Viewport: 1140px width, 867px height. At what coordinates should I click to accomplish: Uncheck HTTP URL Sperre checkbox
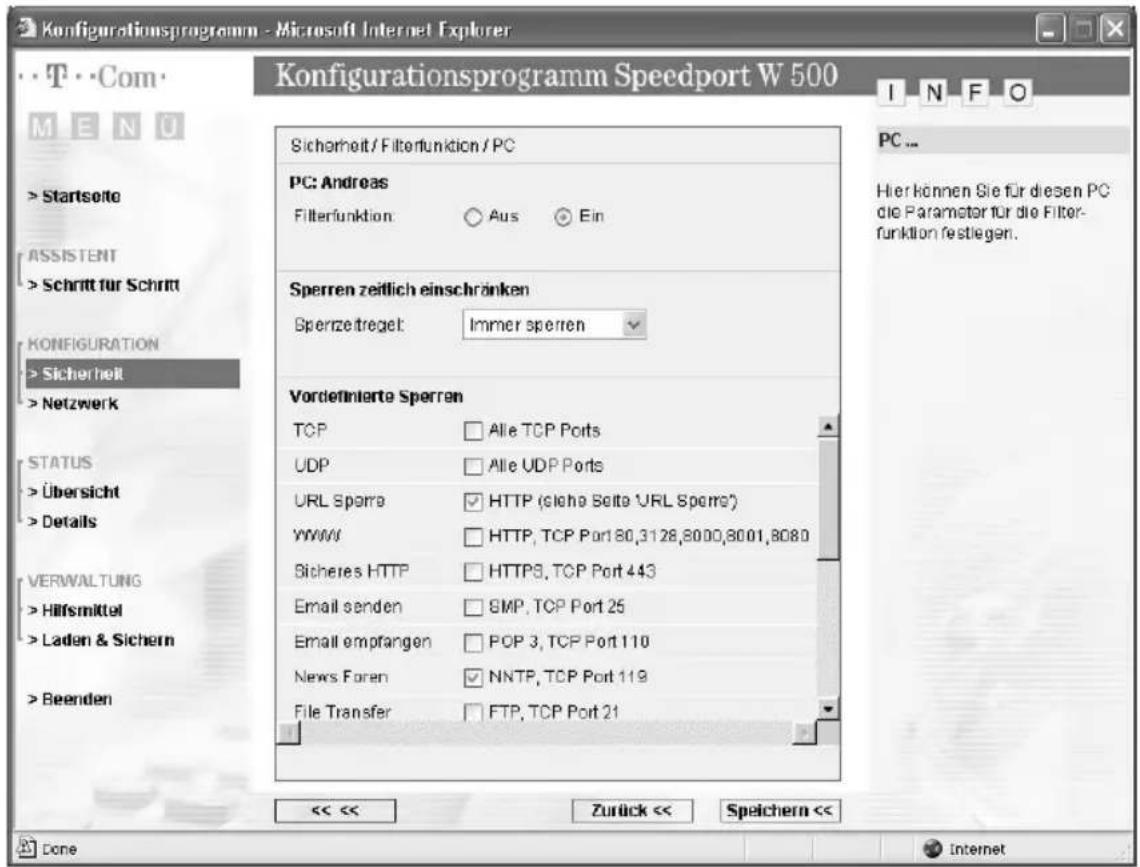[x=473, y=501]
